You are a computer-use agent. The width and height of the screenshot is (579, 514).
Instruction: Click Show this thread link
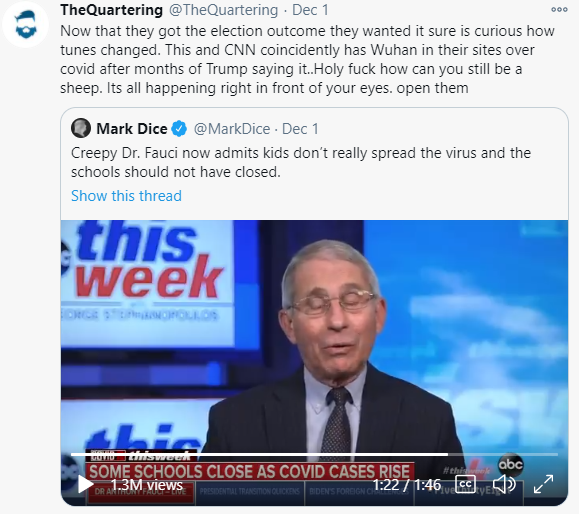point(126,196)
